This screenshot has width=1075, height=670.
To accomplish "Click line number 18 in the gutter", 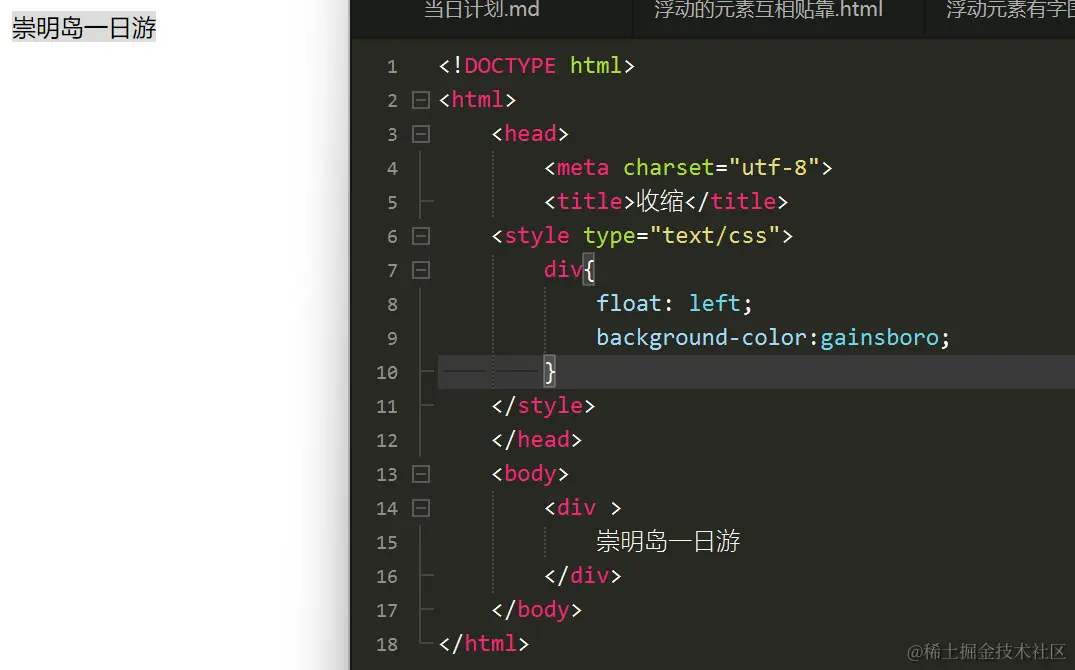I will click(387, 645).
